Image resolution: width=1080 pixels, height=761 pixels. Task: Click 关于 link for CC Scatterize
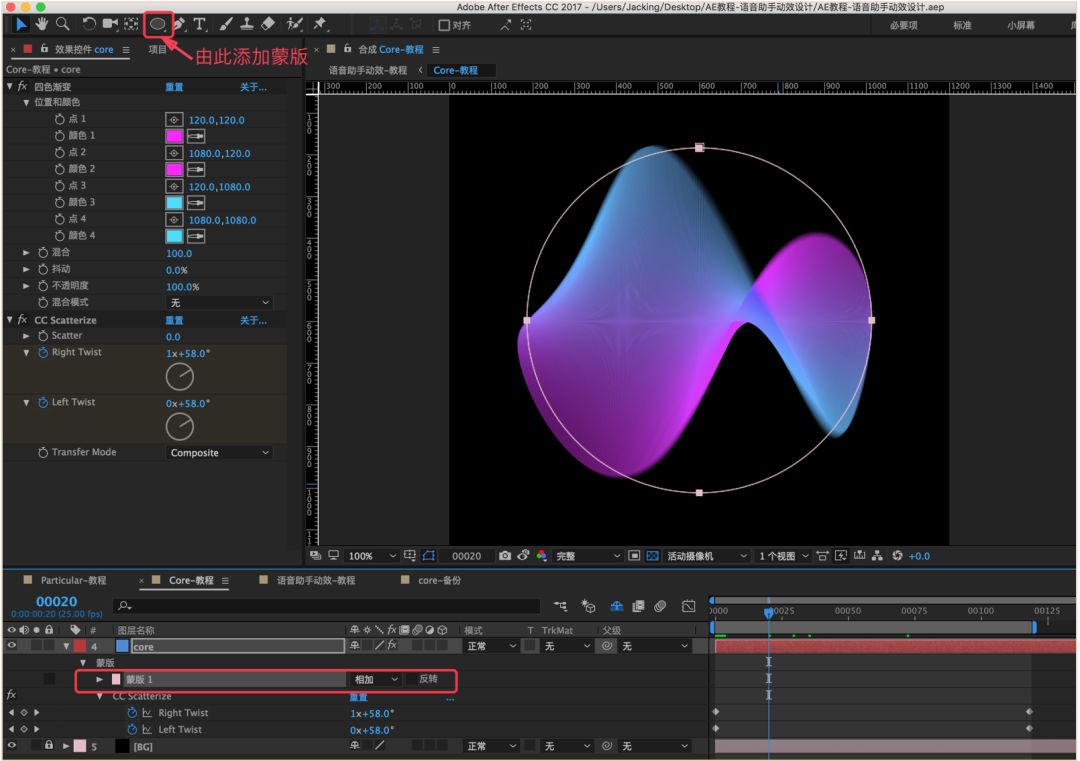coord(253,320)
